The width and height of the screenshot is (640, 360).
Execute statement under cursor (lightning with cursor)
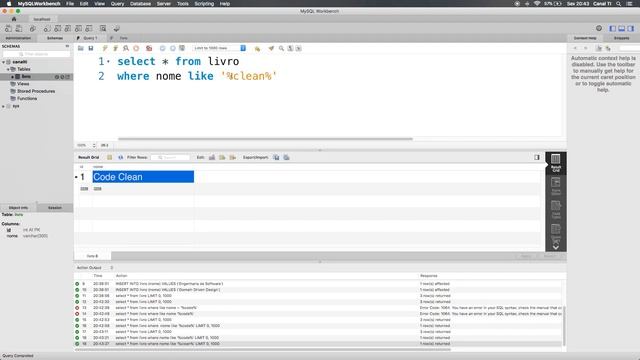pos(116,49)
